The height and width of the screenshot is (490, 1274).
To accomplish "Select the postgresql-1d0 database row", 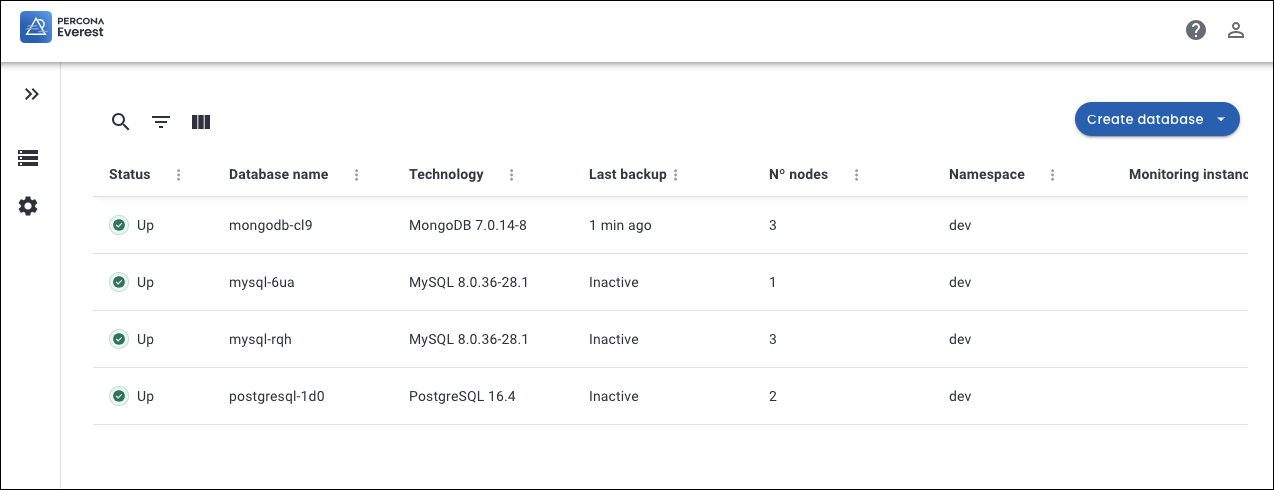I will (x=277, y=397).
